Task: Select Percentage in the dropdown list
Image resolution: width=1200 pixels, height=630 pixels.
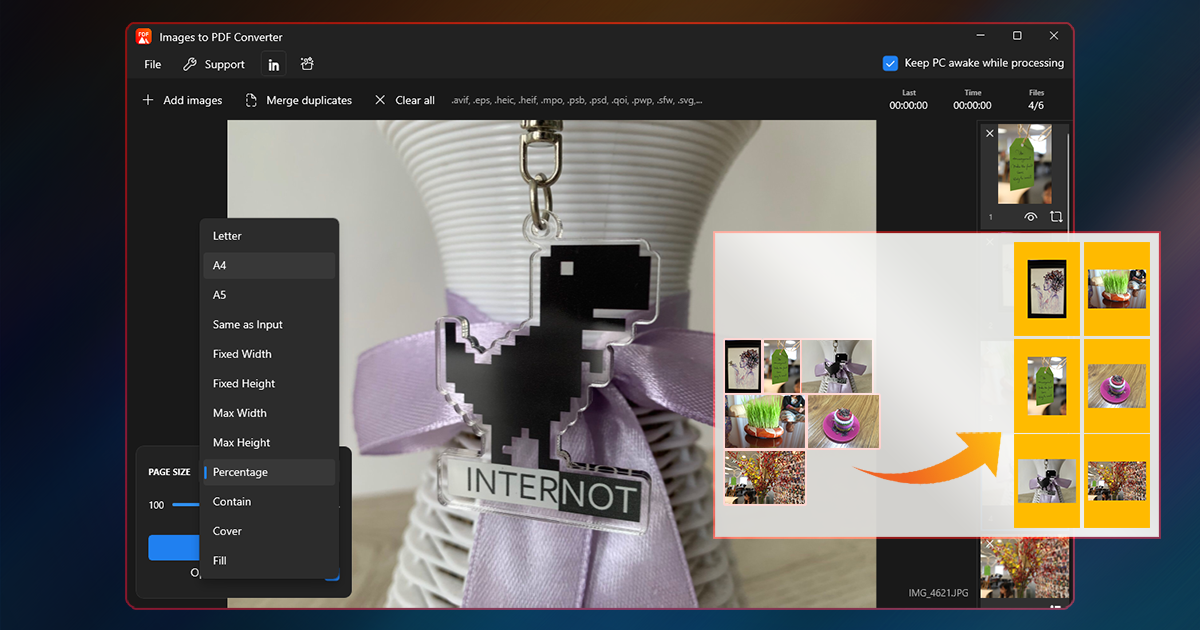Action: point(269,472)
